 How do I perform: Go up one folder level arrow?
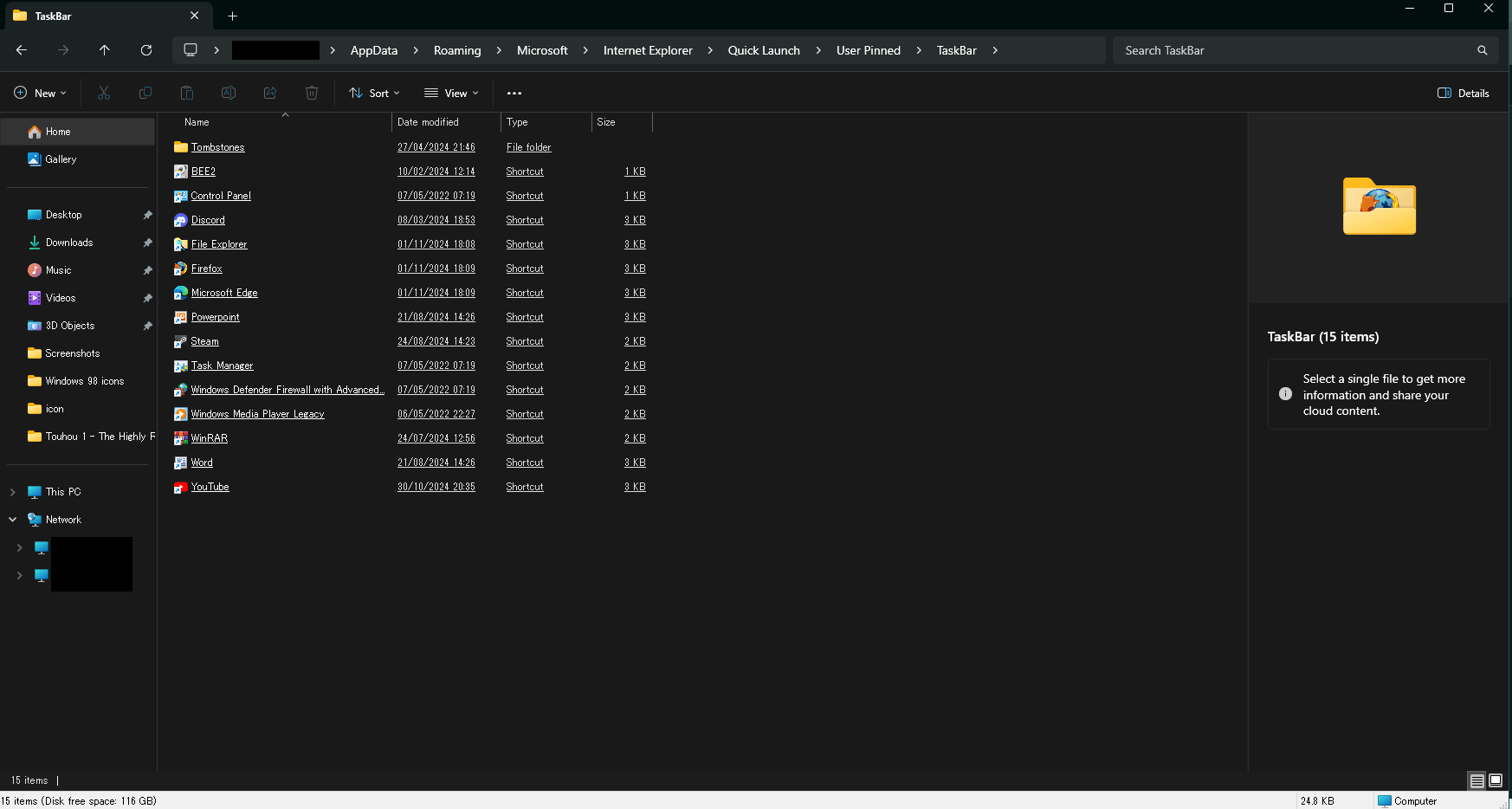tap(105, 50)
